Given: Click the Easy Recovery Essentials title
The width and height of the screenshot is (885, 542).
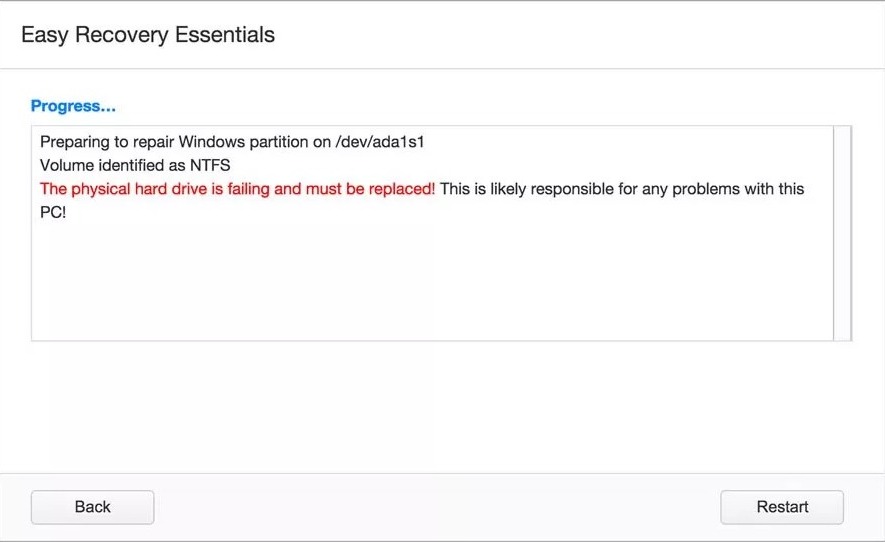Looking at the screenshot, I should click(148, 36).
